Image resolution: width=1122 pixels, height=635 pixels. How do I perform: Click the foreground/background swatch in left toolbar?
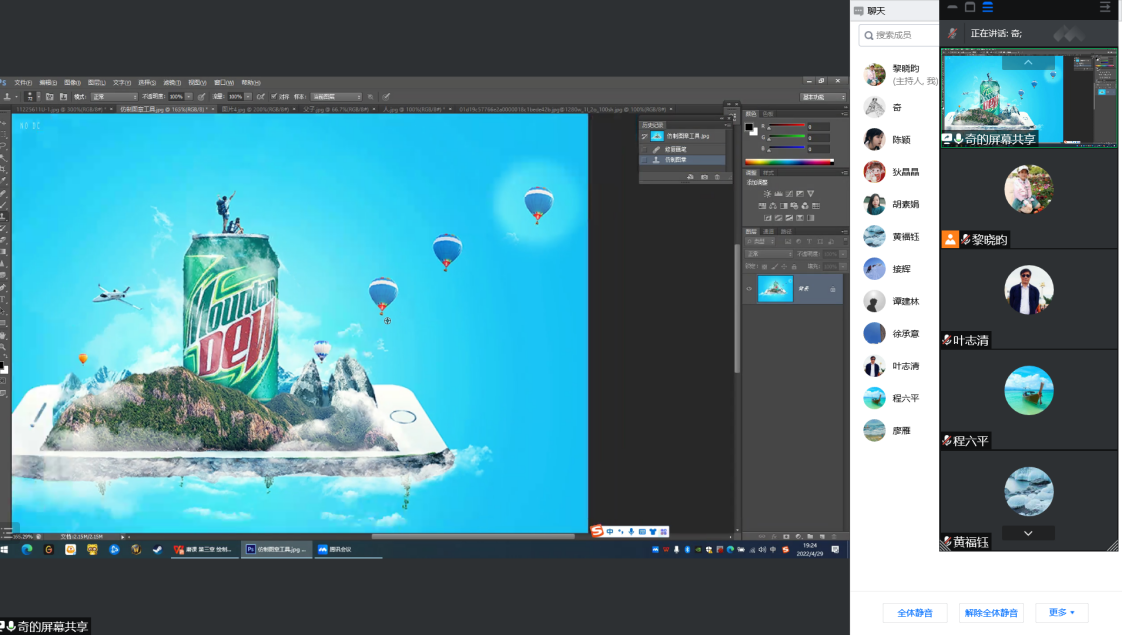(4, 368)
